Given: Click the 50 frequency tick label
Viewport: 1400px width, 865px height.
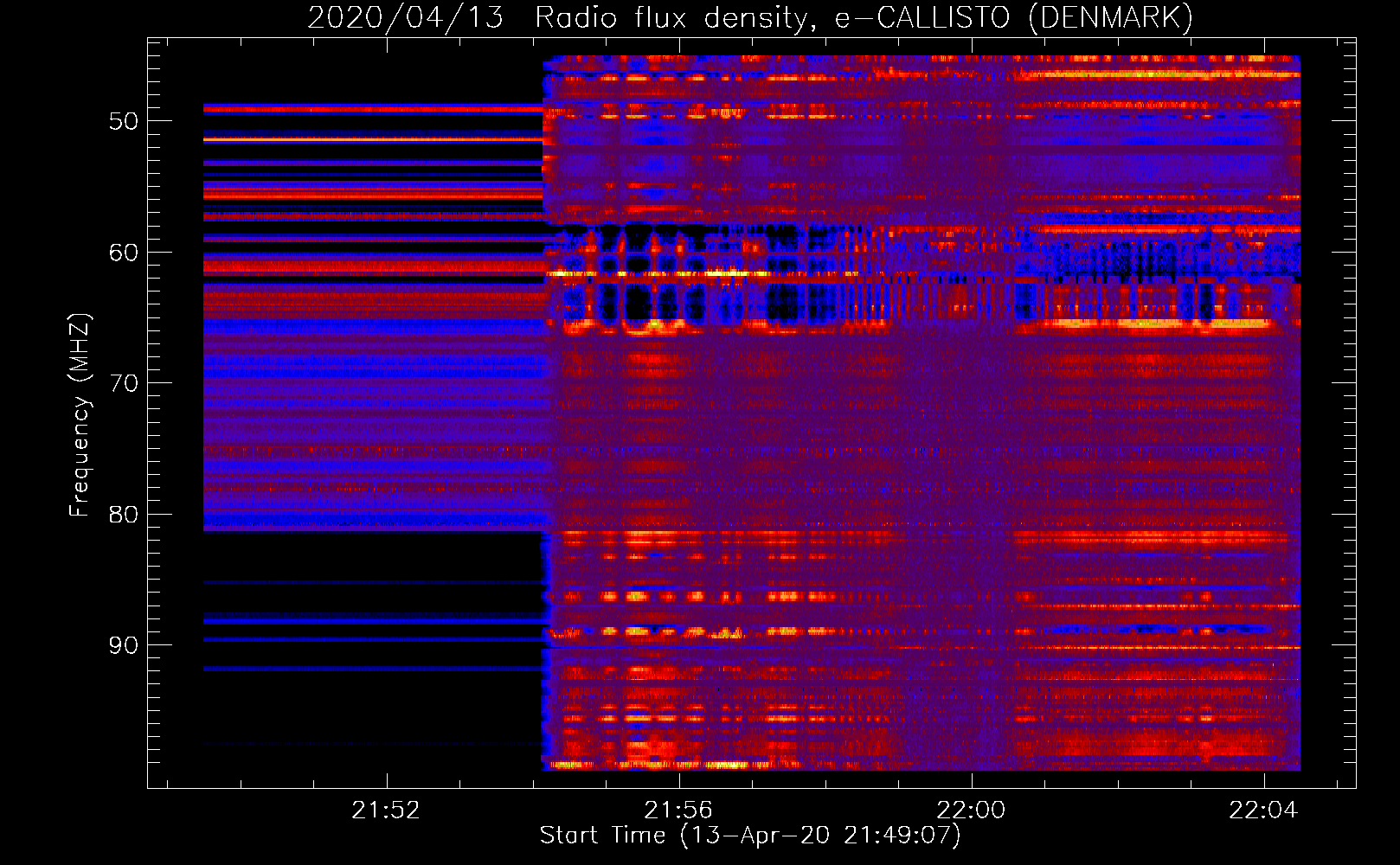Looking at the screenshot, I should [124, 121].
